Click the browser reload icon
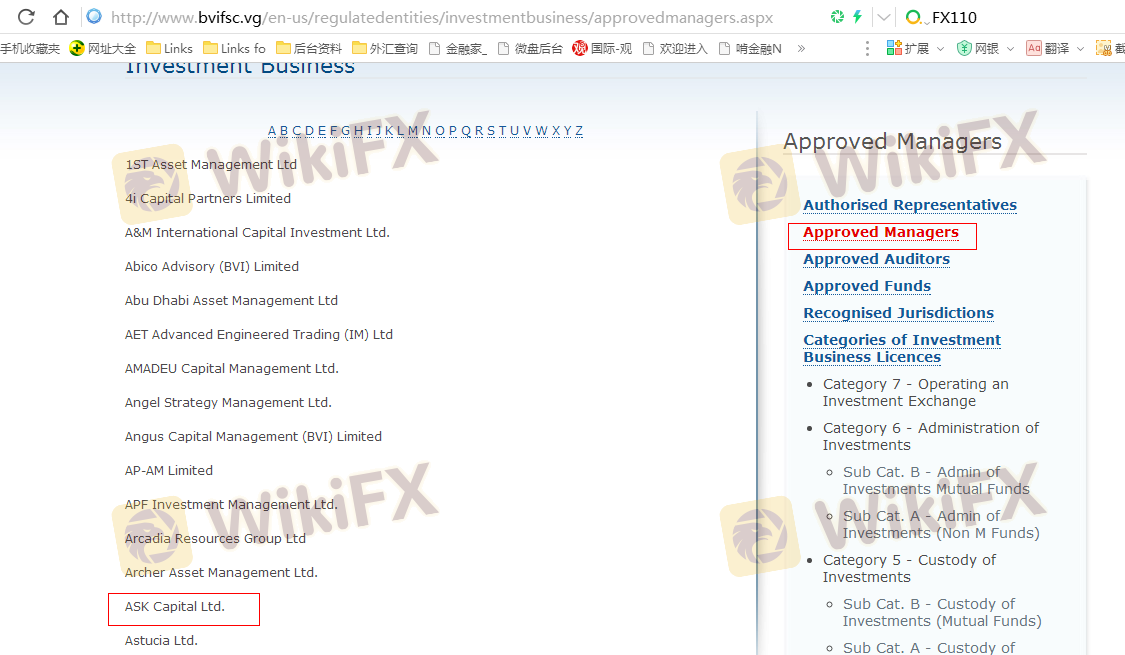Viewport: 1125px width, 655px height. (26, 17)
